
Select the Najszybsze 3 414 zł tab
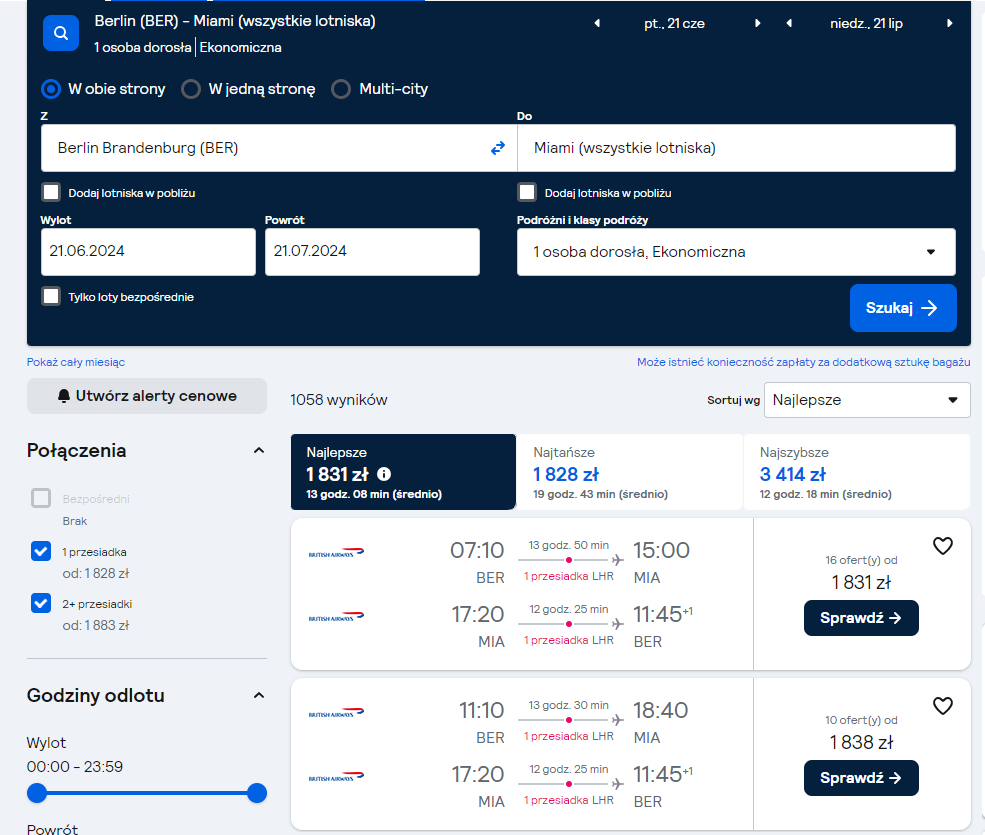(857, 472)
